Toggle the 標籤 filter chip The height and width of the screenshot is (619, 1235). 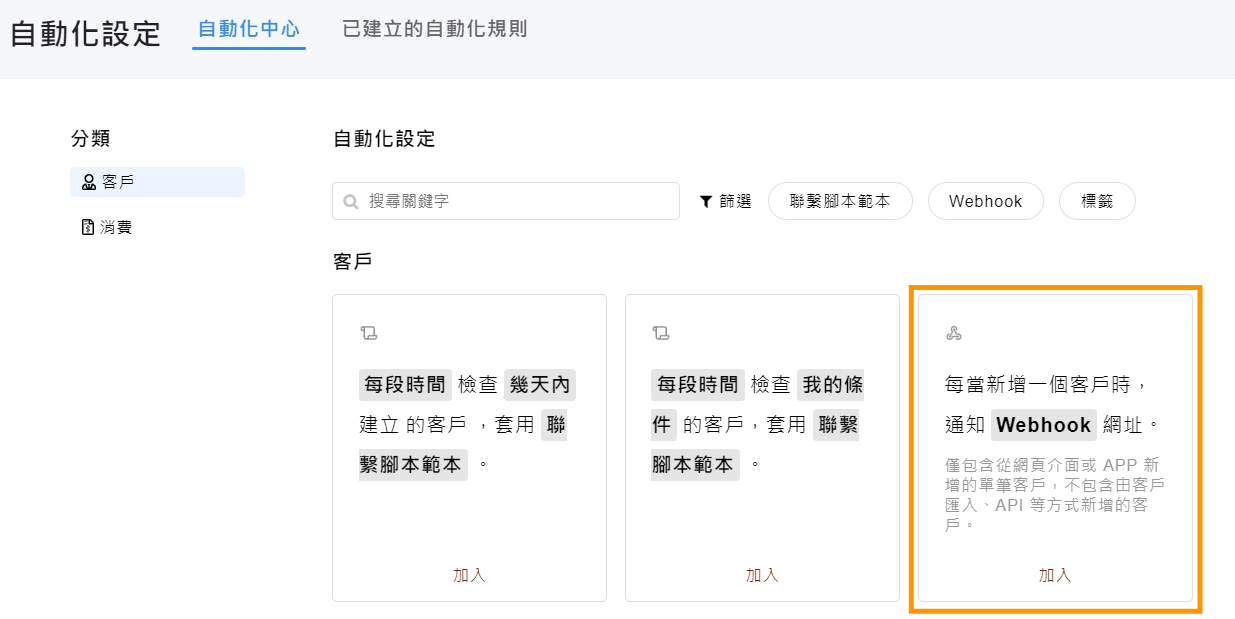click(1097, 201)
